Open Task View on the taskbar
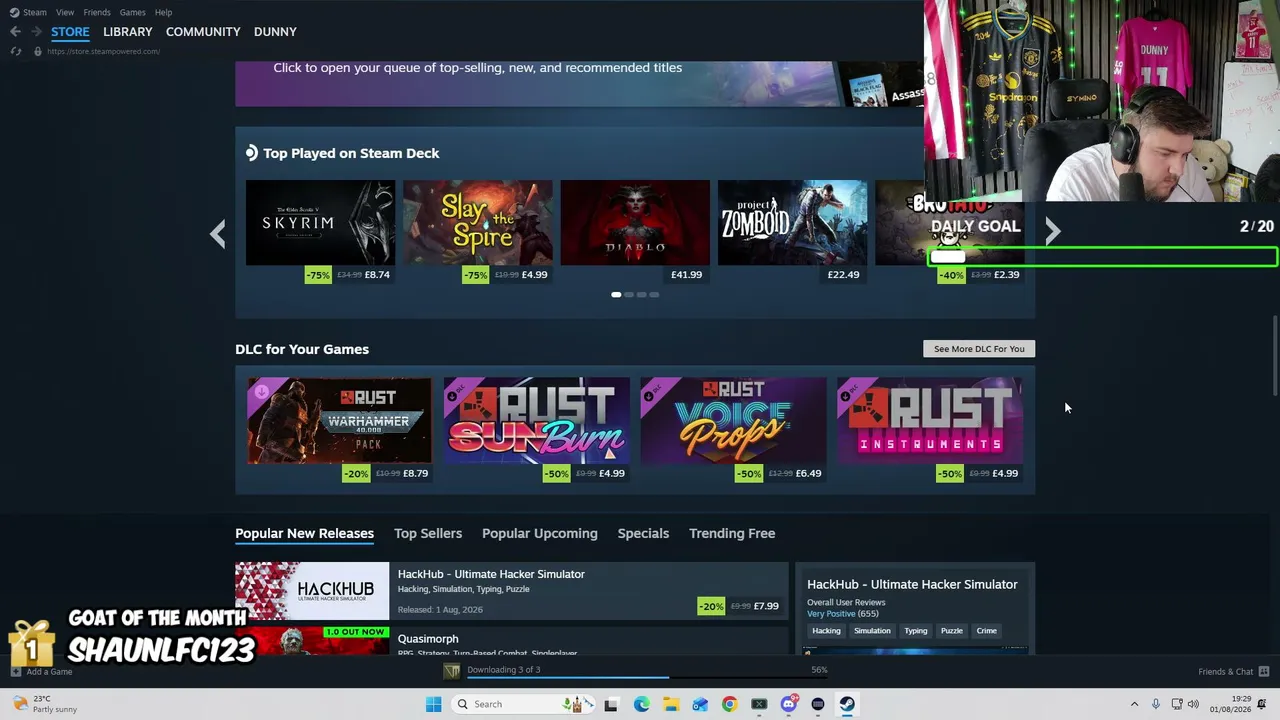This screenshot has width=1280, height=720. 611,704
